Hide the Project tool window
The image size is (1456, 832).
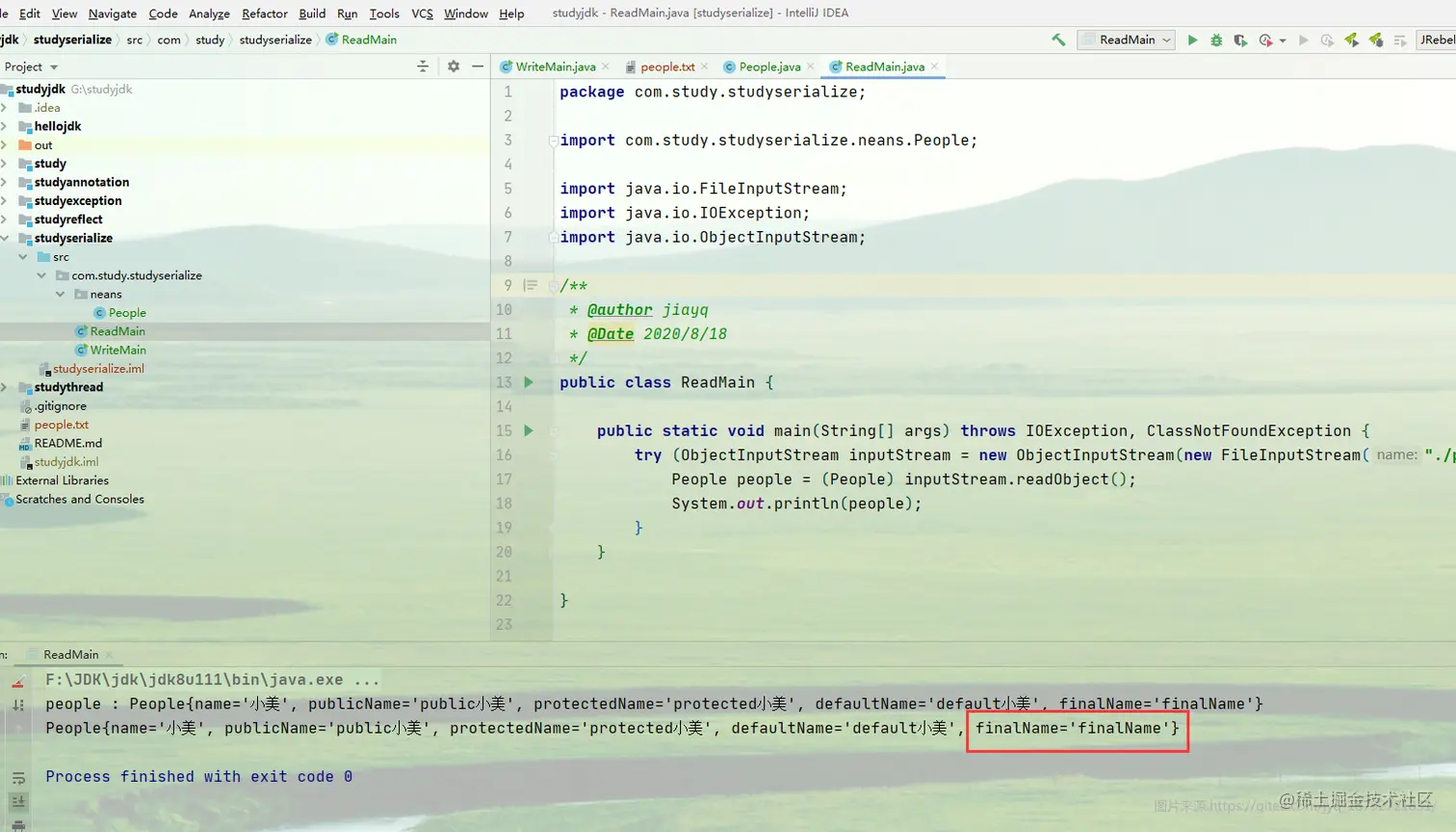478,66
